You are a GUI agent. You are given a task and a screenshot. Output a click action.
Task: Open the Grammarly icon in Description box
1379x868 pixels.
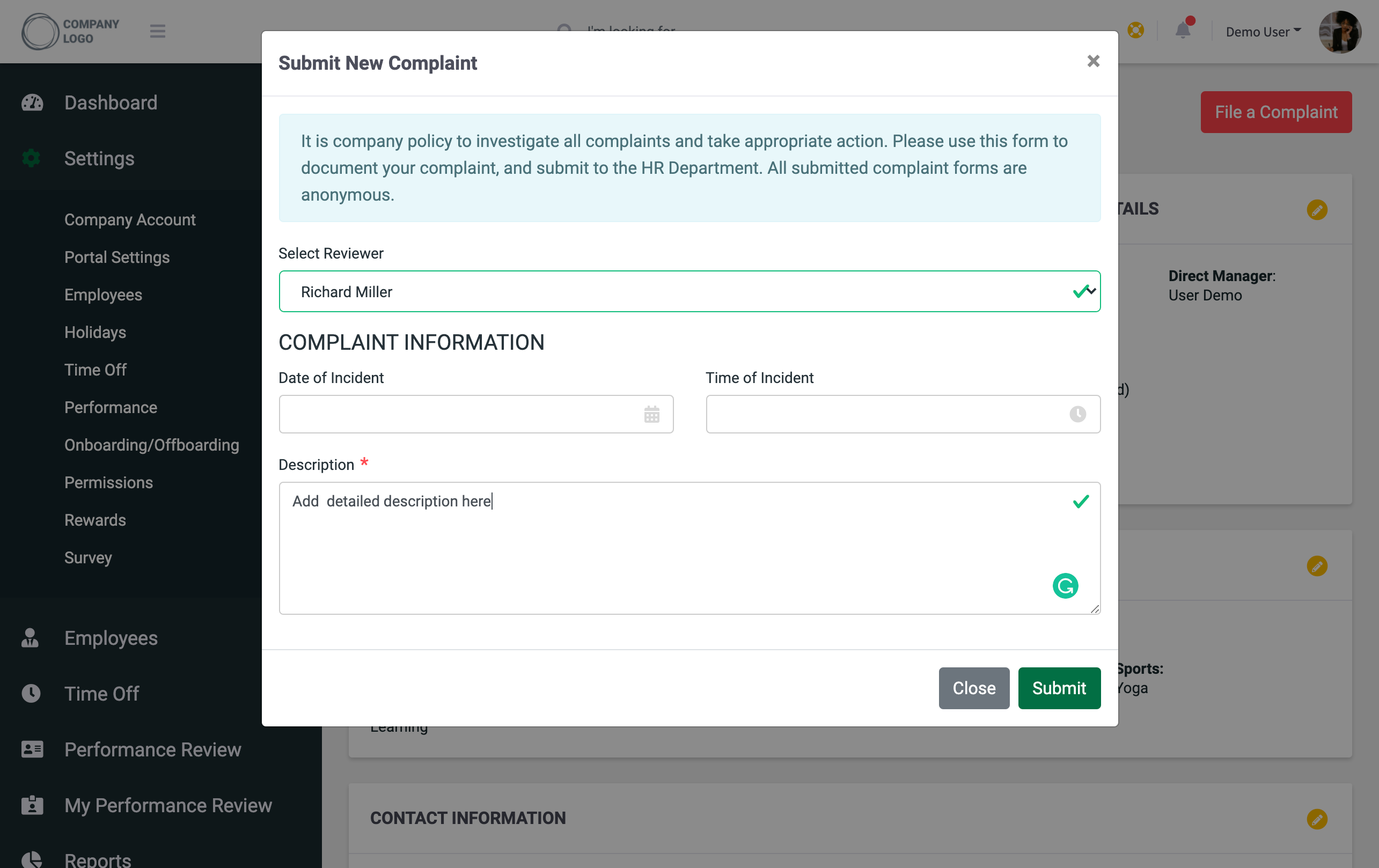click(x=1065, y=586)
